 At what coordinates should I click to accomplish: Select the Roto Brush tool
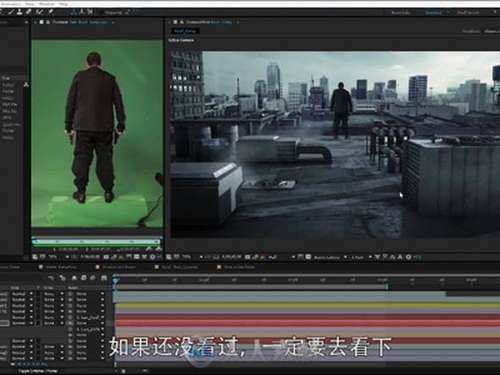[40, 12]
